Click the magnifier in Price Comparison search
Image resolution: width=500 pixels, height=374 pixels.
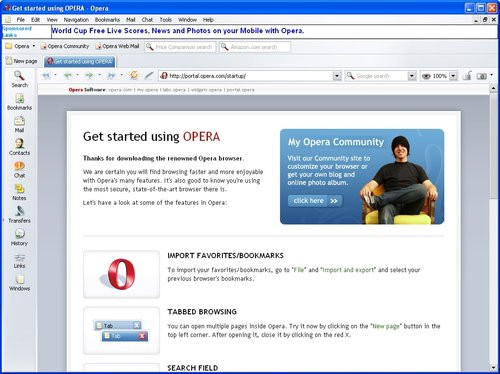coord(150,47)
